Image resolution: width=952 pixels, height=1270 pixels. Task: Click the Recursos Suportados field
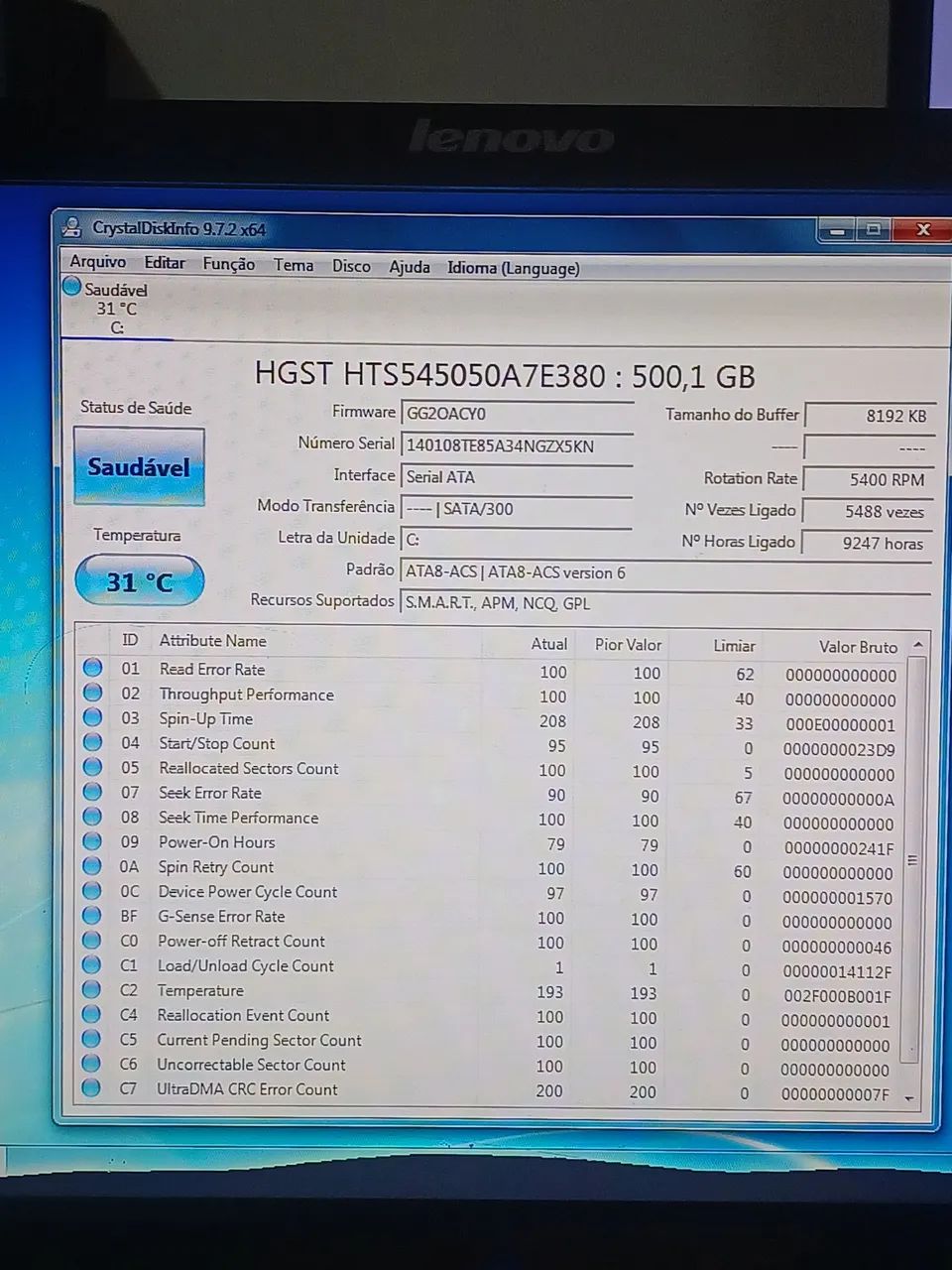[664, 603]
